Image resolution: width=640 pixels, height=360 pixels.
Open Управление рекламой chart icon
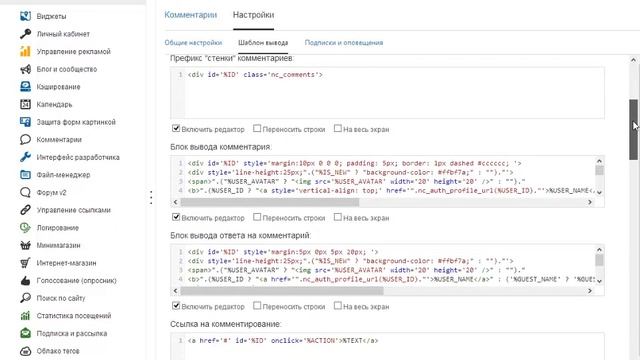click(25, 51)
